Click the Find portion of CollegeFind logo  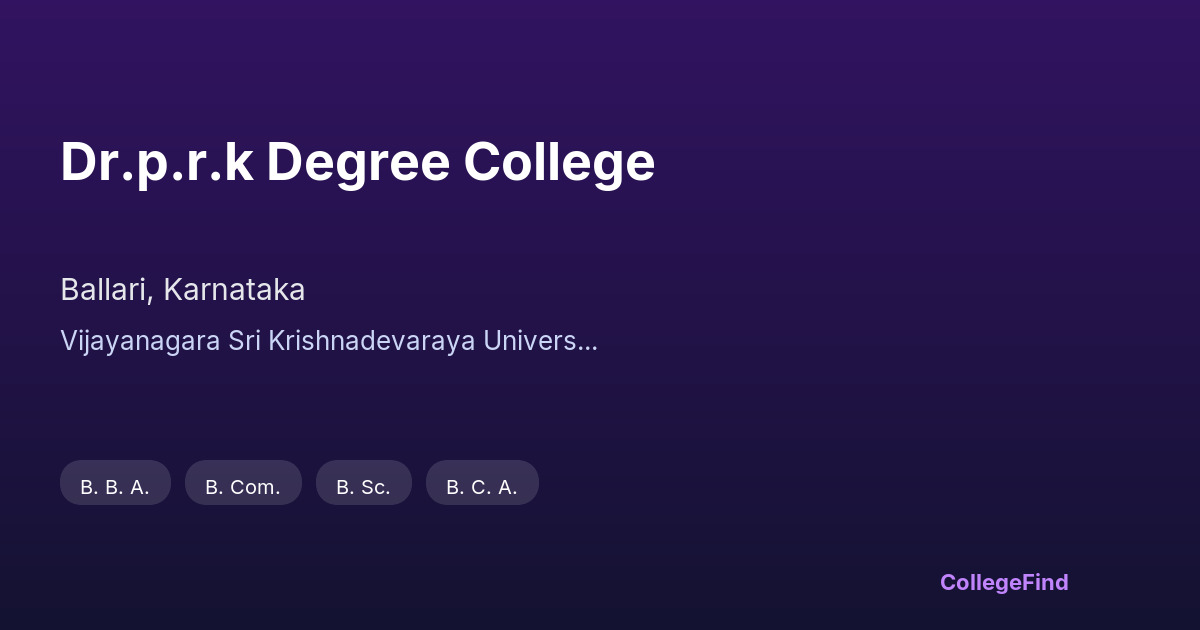click(x=1047, y=582)
